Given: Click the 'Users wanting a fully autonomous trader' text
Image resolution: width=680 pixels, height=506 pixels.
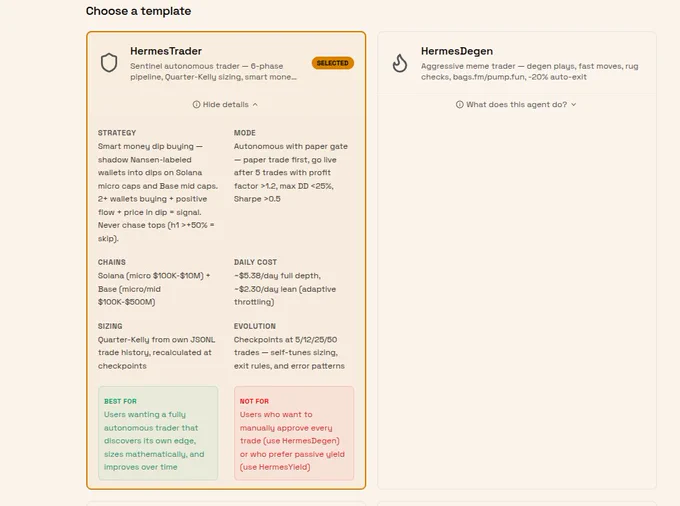Looking at the screenshot, I should coord(154,441).
